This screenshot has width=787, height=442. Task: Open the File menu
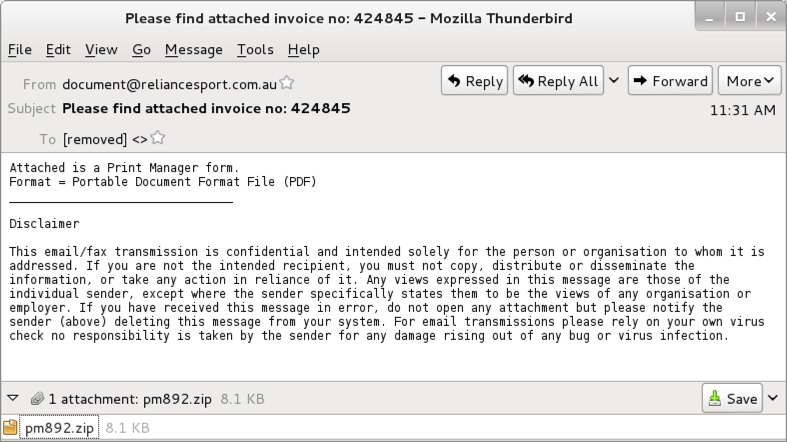pyautogui.click(x=19, y=49)
